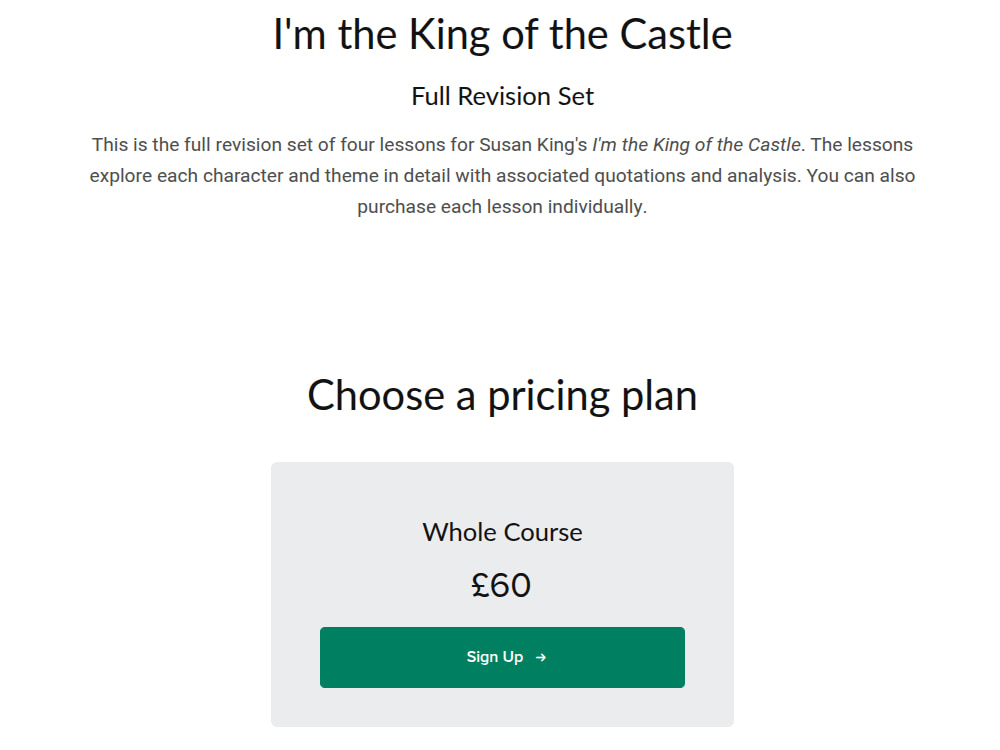
Task: Click the 'Full Revision Set' subtitle
Action: coord(503,96)
